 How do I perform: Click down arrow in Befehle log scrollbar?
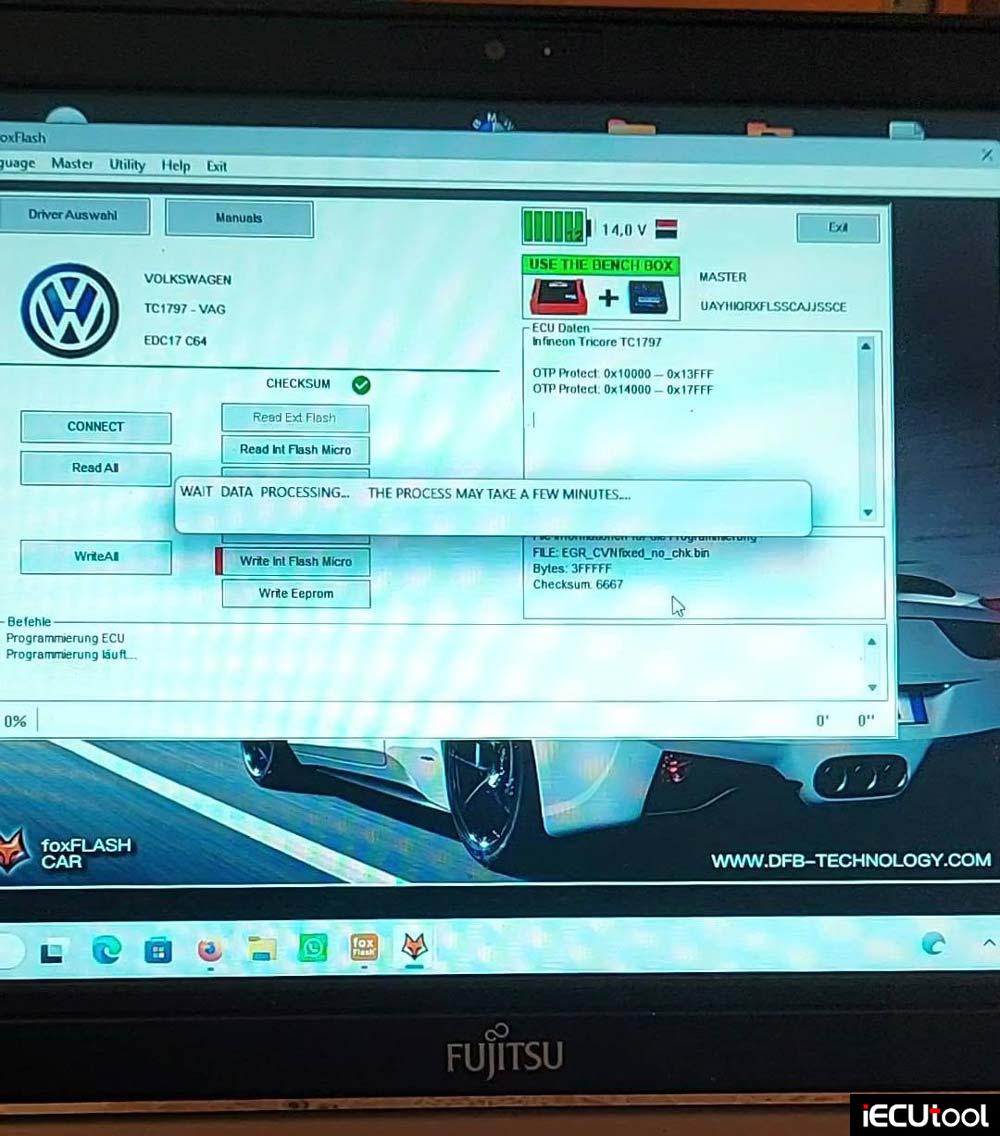pos(872,687)
